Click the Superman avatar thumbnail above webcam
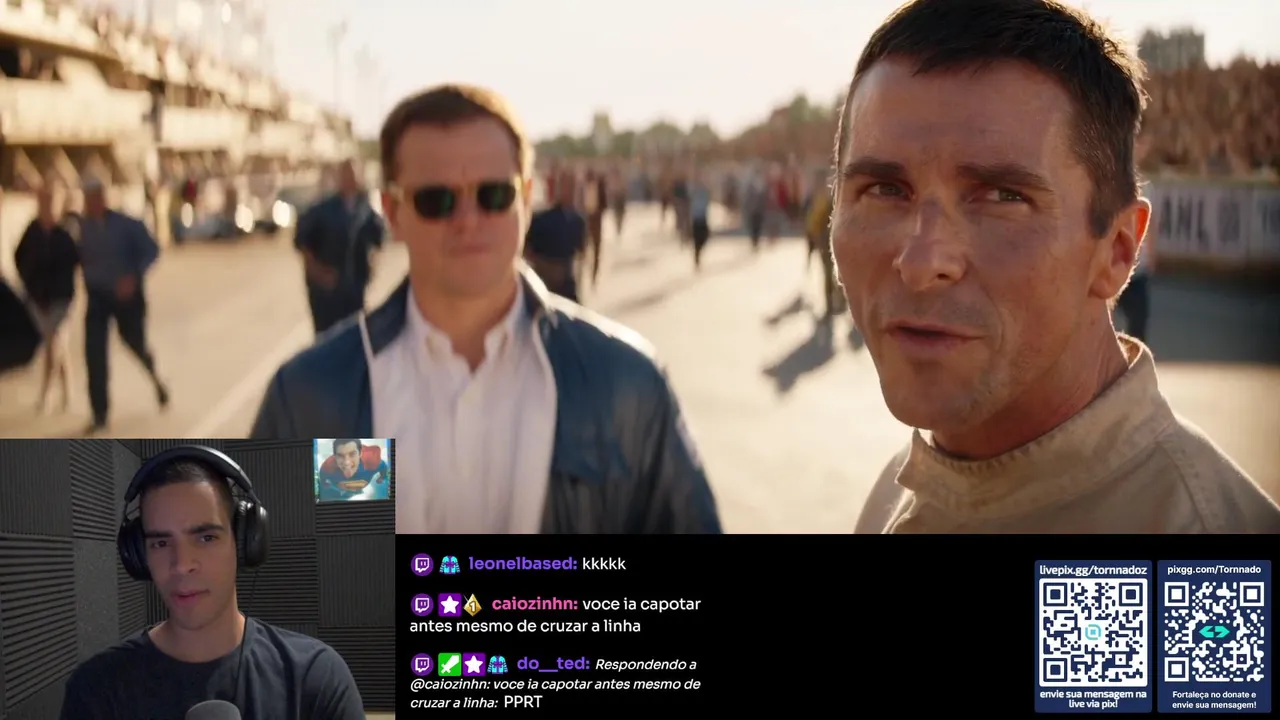Image resolution: width=1280 pixels, height=720 pixels. click(x=352, y=470)
